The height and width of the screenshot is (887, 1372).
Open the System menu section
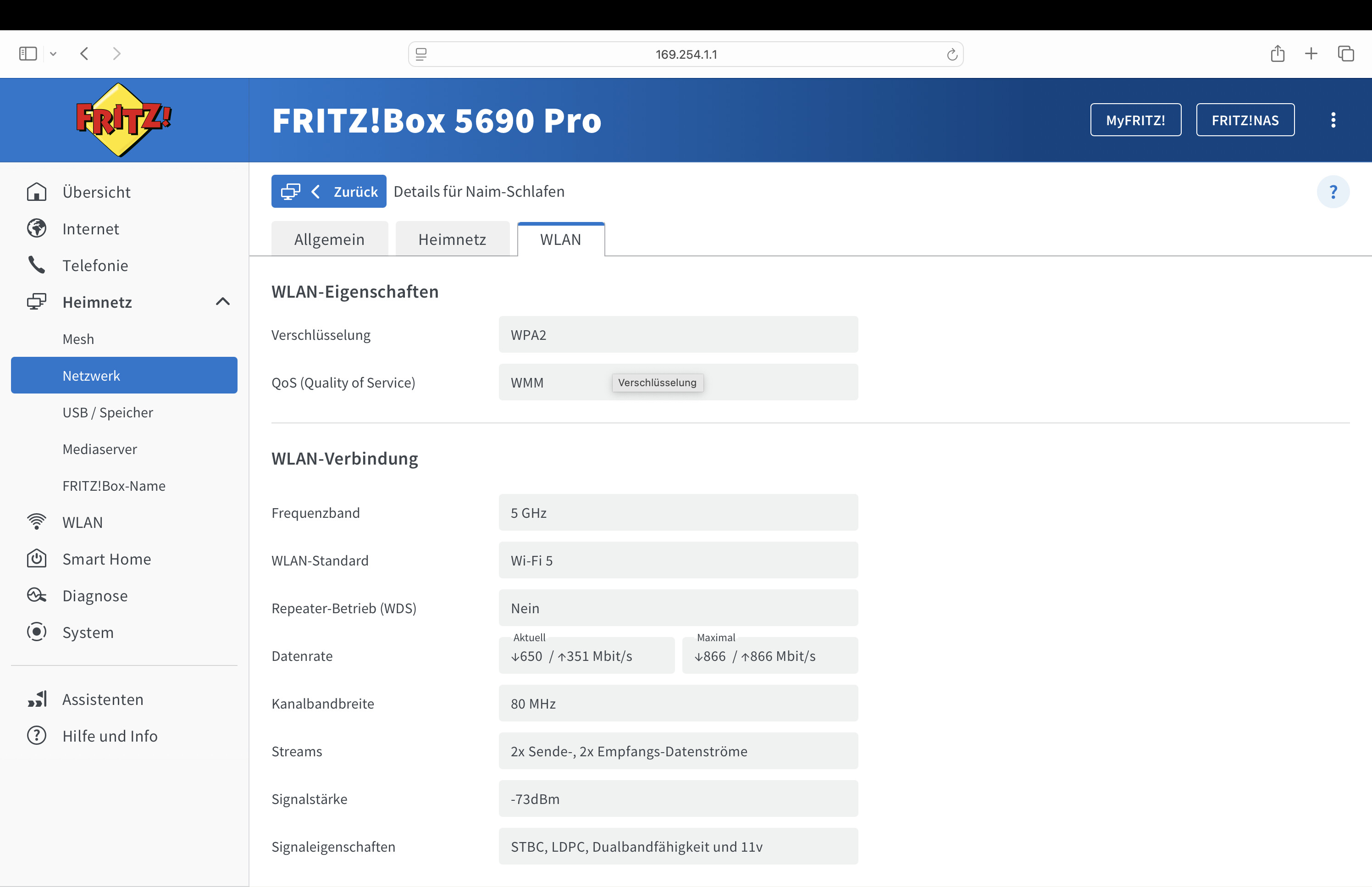pyautogui.click(x=88, y=632)
